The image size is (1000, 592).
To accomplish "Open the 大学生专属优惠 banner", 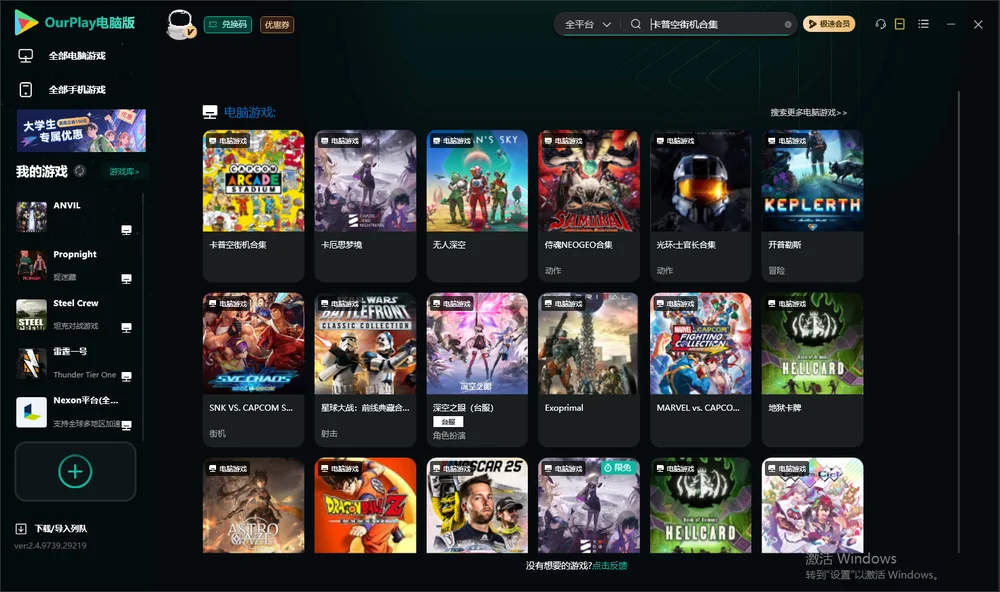I will 81,130.
